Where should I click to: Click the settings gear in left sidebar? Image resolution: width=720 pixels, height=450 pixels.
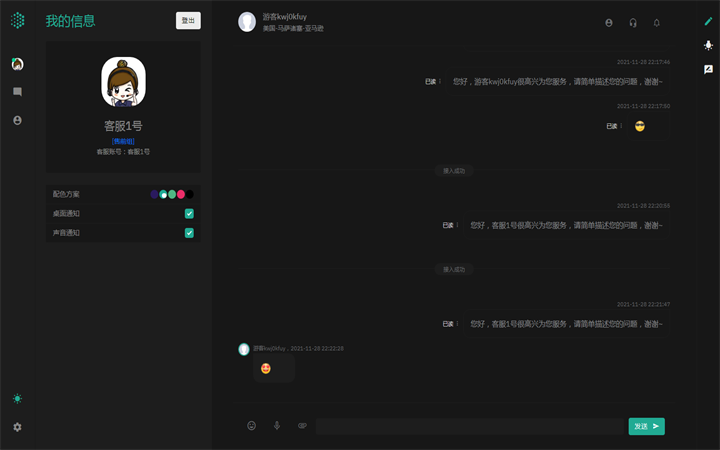(17, 427)
